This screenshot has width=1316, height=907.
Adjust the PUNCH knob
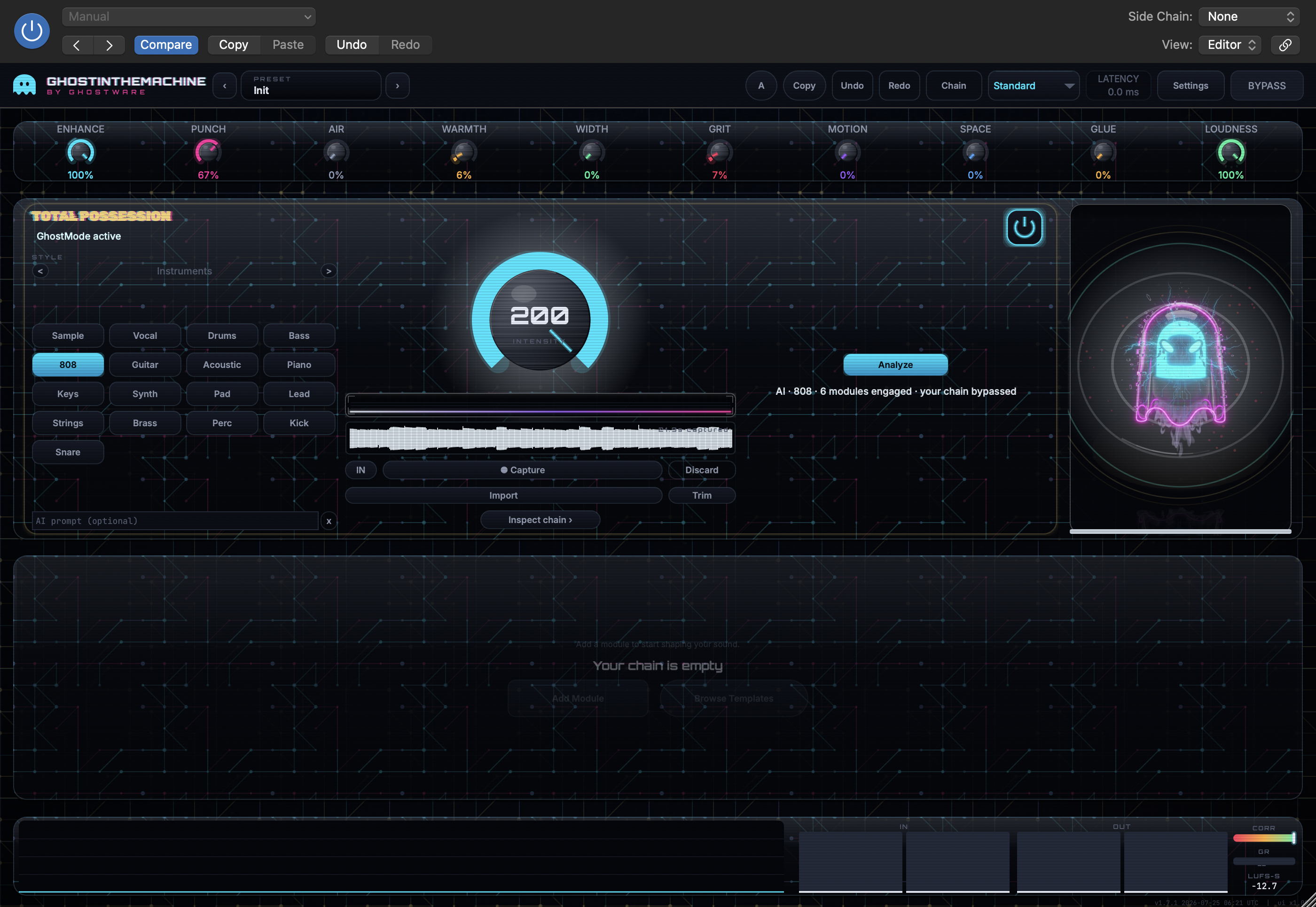[208, 152]
